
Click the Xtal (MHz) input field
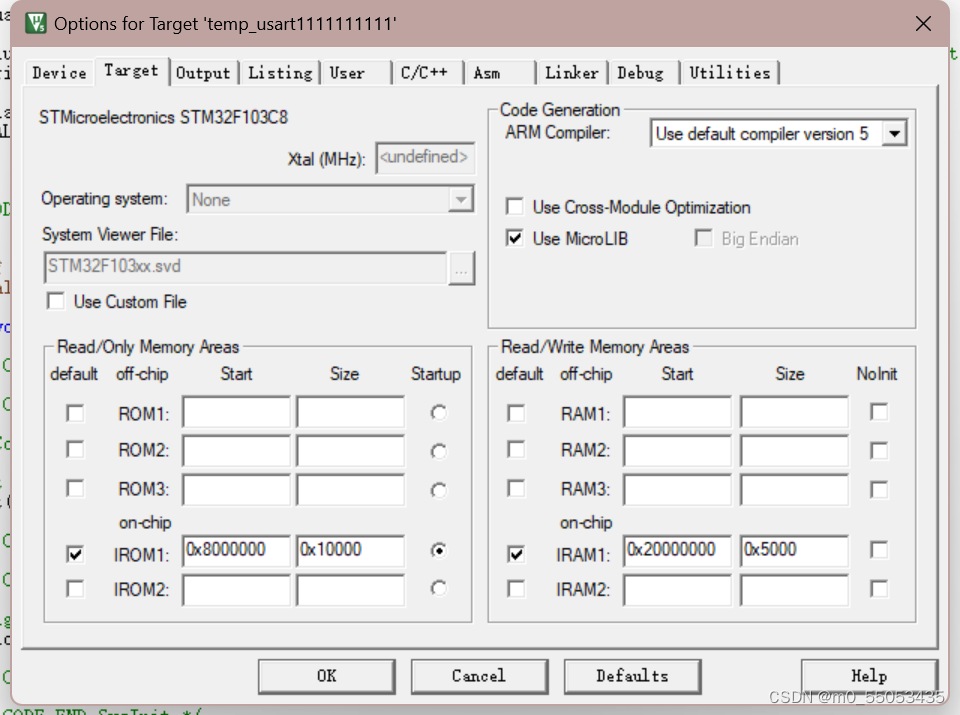pyautogui.click(x=425, y=158)
